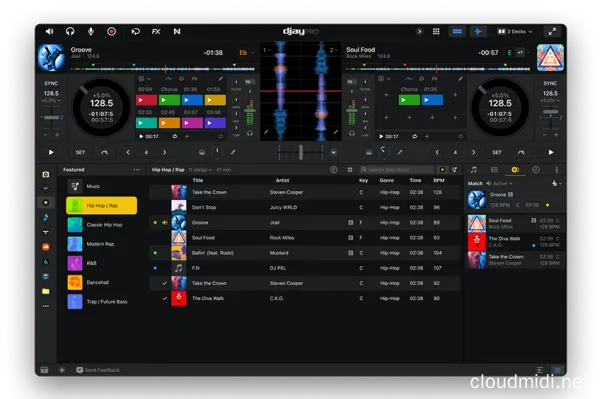Trigger the red cue pad at 00:04
600x399 pixels.
(x=146, y=100)
